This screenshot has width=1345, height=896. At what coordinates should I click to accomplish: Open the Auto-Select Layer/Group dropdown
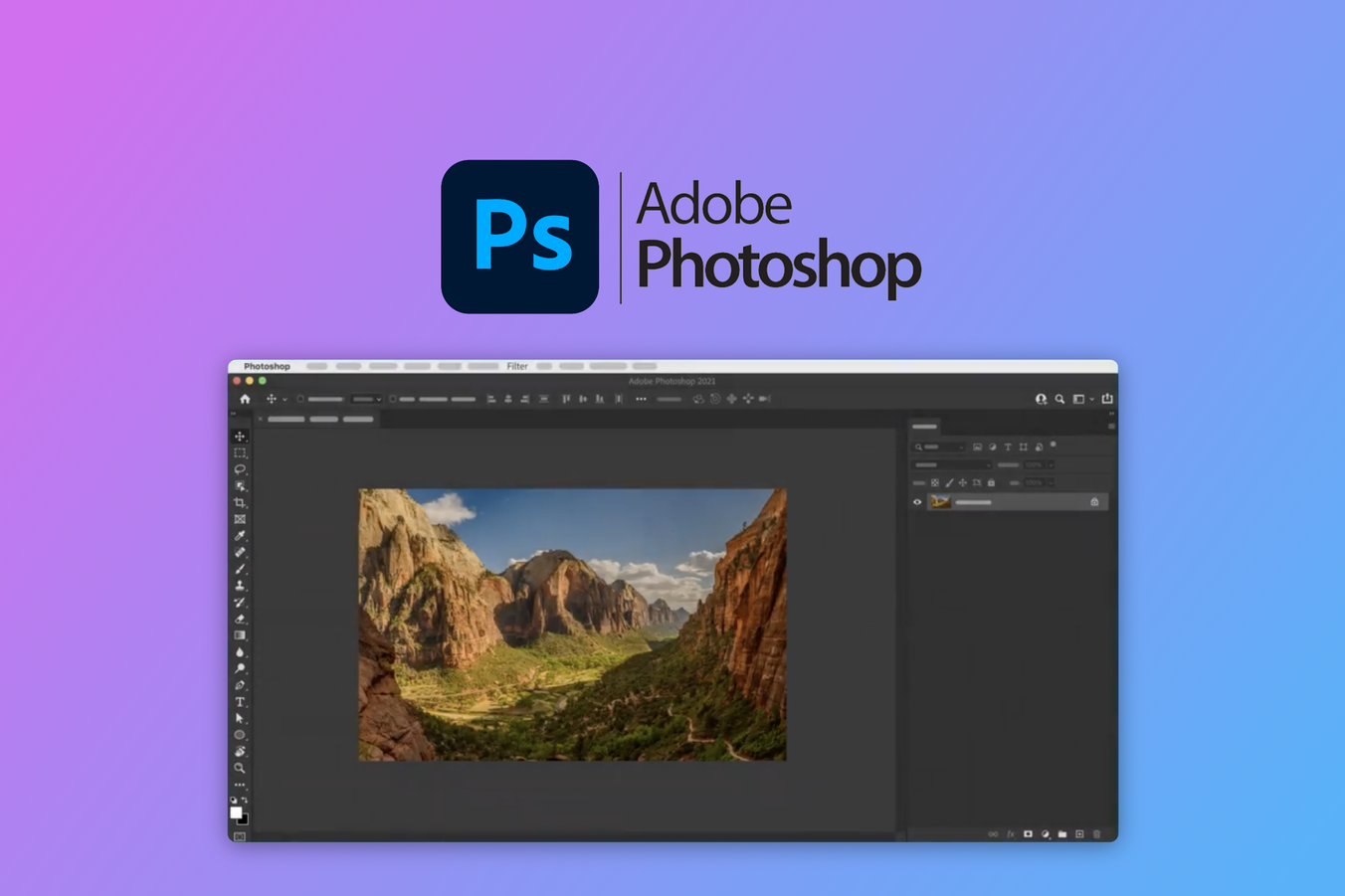click(367, 399)
